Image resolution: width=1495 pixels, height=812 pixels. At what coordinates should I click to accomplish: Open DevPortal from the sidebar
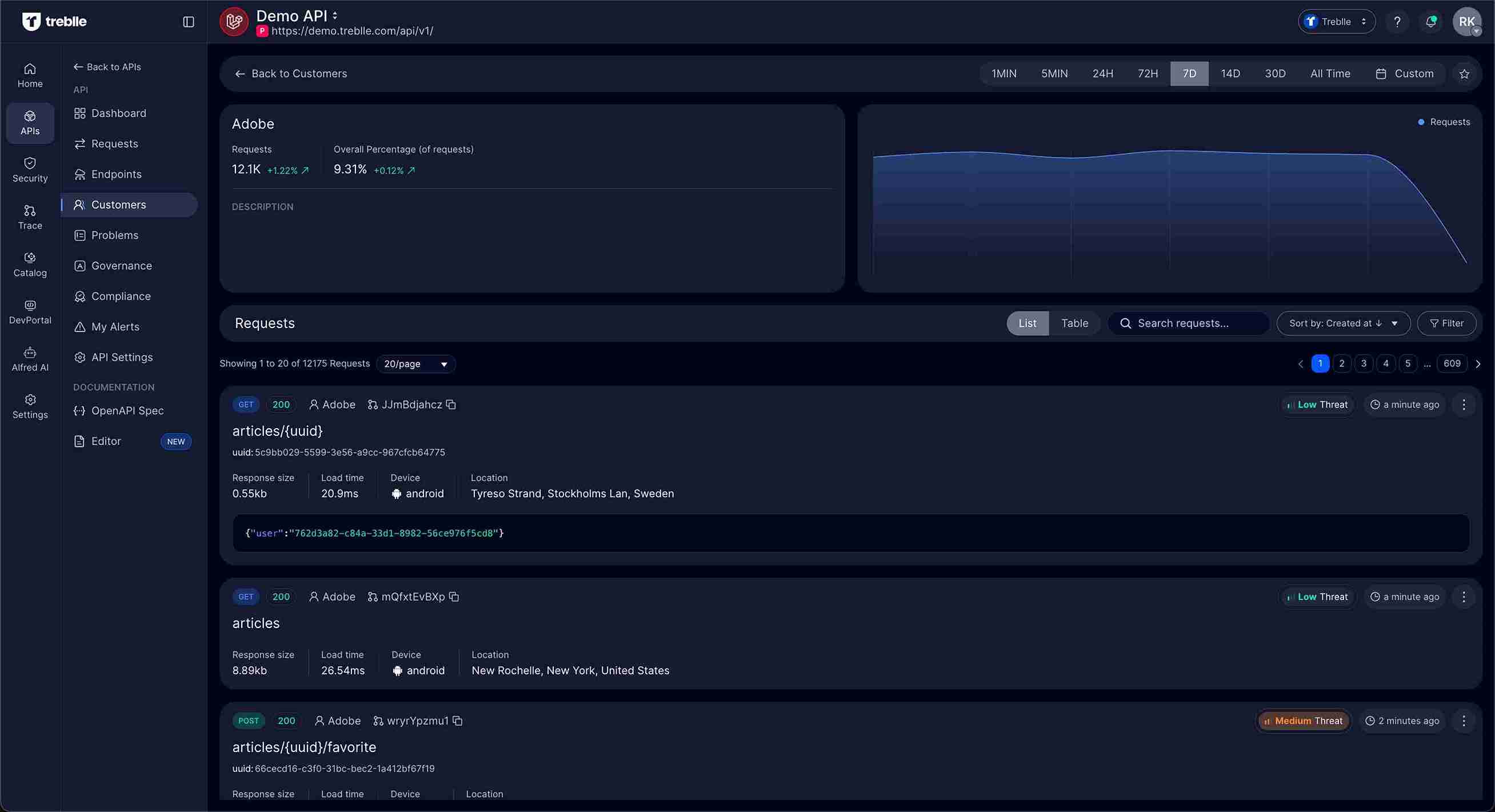tap(30, 311)
